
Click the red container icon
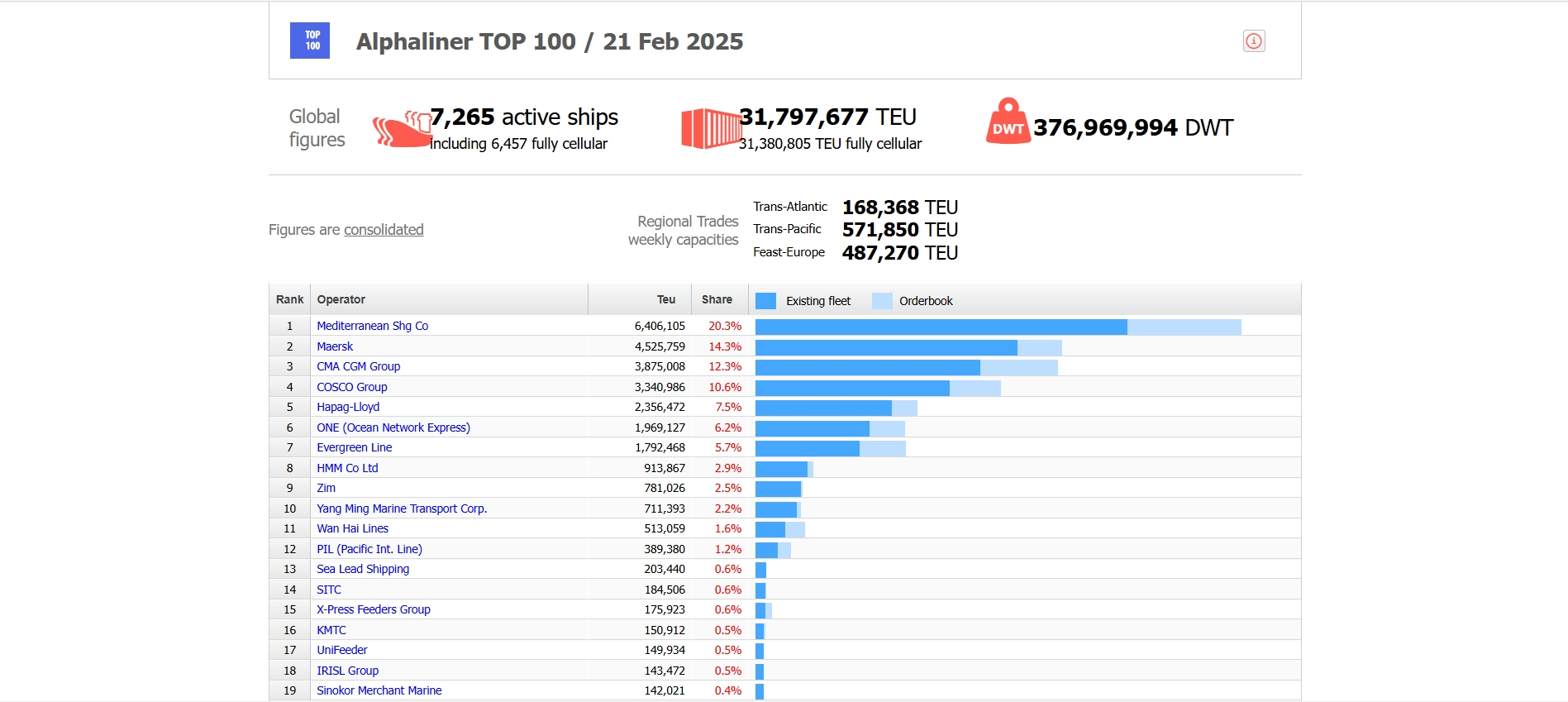coord(711,128)
